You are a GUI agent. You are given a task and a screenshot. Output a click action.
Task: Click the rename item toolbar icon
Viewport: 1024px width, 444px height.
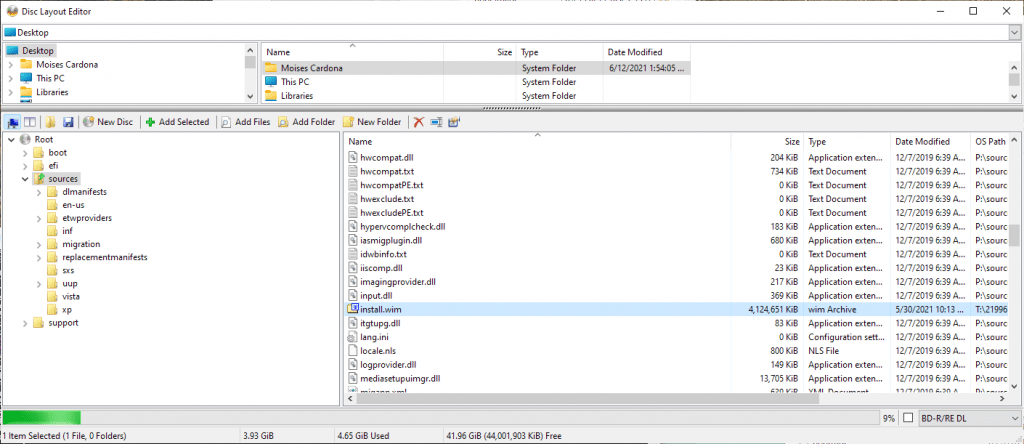point(436,122)
